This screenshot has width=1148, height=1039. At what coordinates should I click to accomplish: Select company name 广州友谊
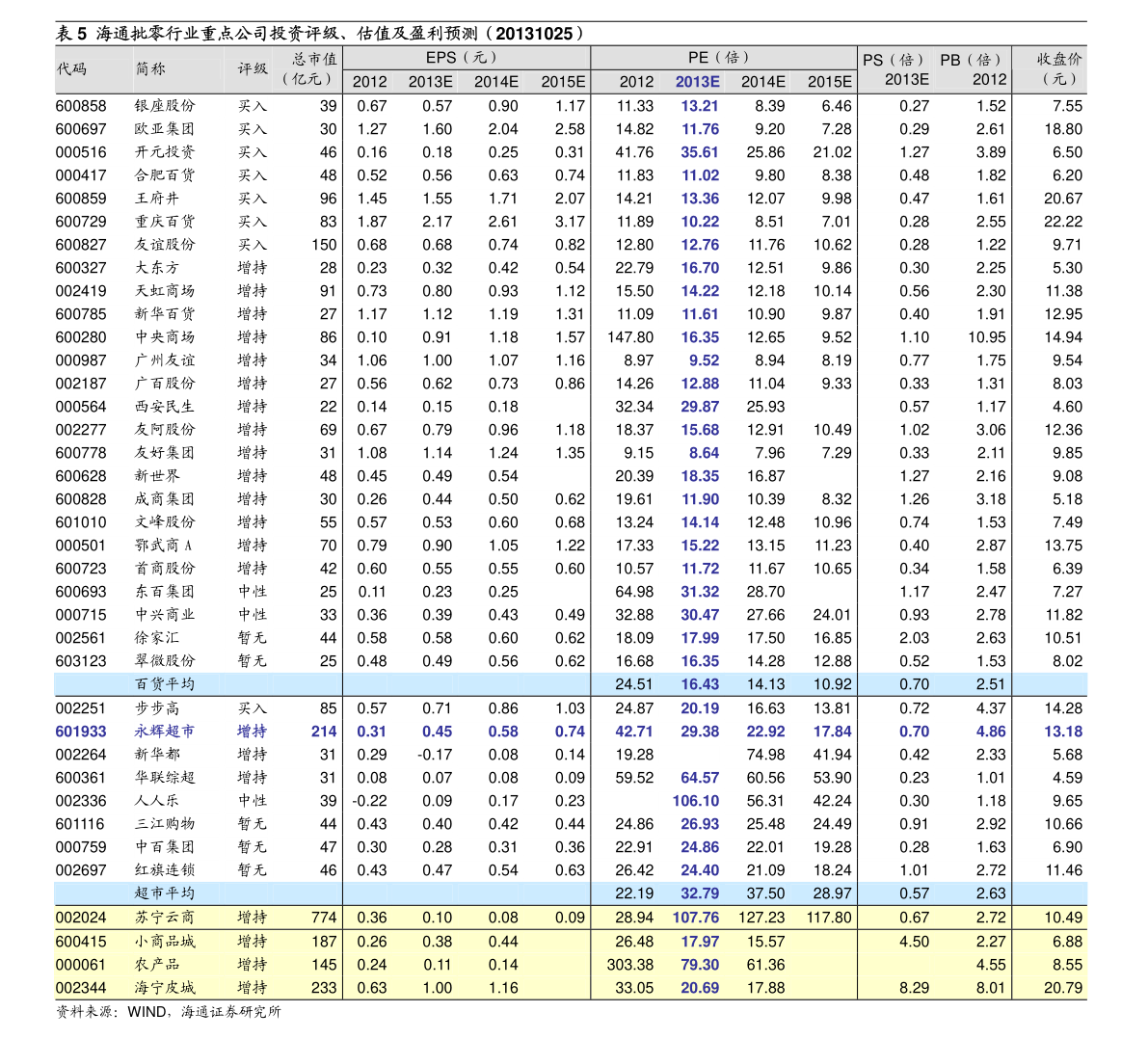point(166,361)
